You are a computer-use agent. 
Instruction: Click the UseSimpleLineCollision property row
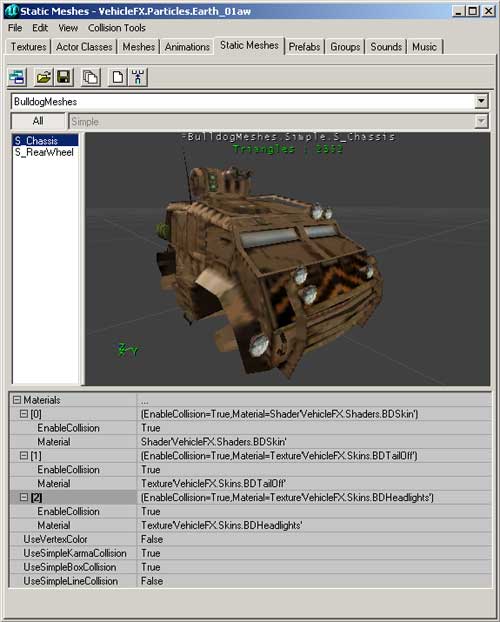tap(250, 581)
